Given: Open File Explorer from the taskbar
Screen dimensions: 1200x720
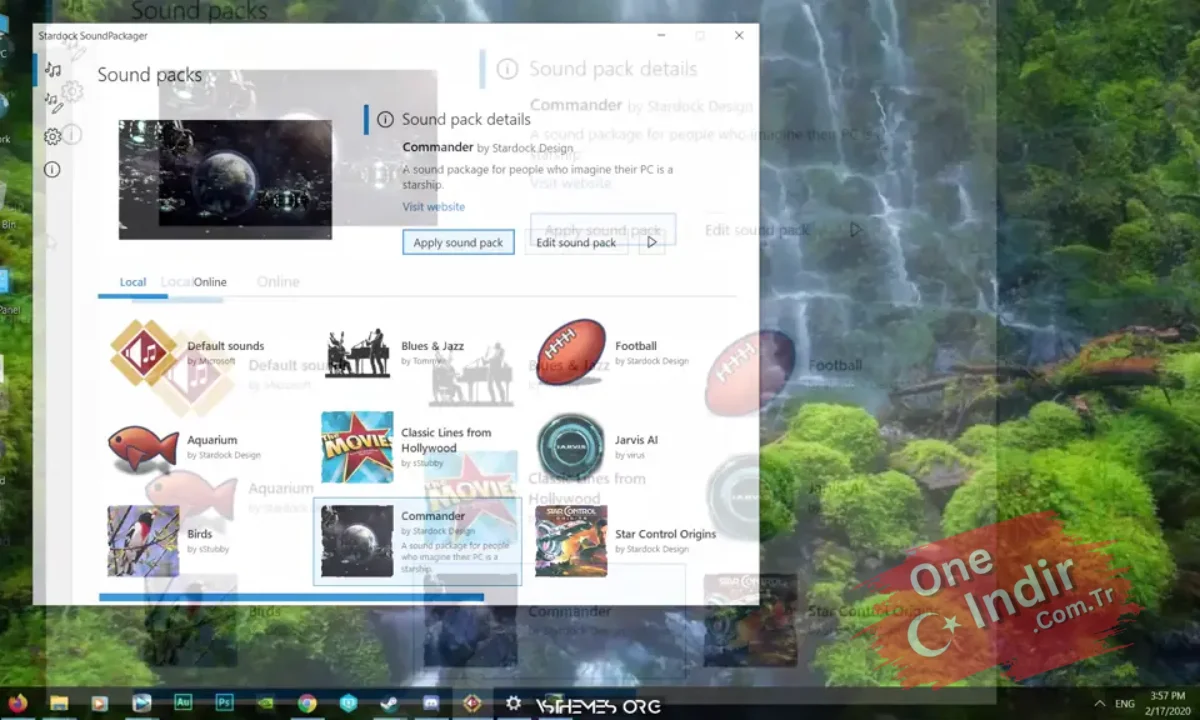Looking at the screenshot, I should click(x=59, y=703).
